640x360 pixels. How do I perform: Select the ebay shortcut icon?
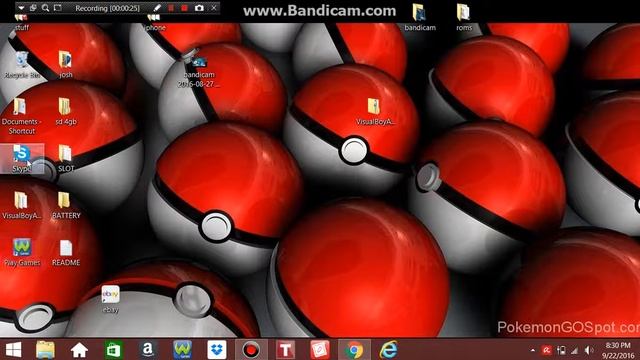tap(111, 300)
